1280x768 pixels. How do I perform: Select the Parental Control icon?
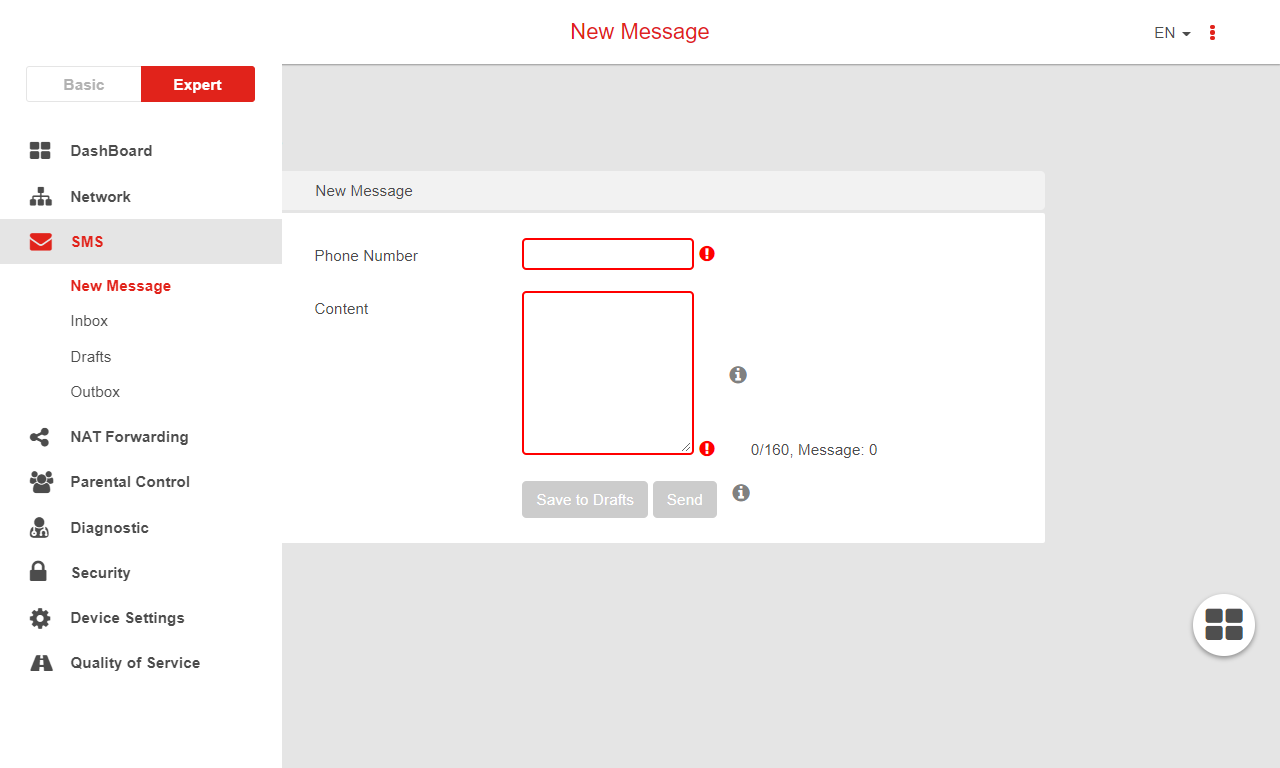pyautogui.click(x=40, y=482)
